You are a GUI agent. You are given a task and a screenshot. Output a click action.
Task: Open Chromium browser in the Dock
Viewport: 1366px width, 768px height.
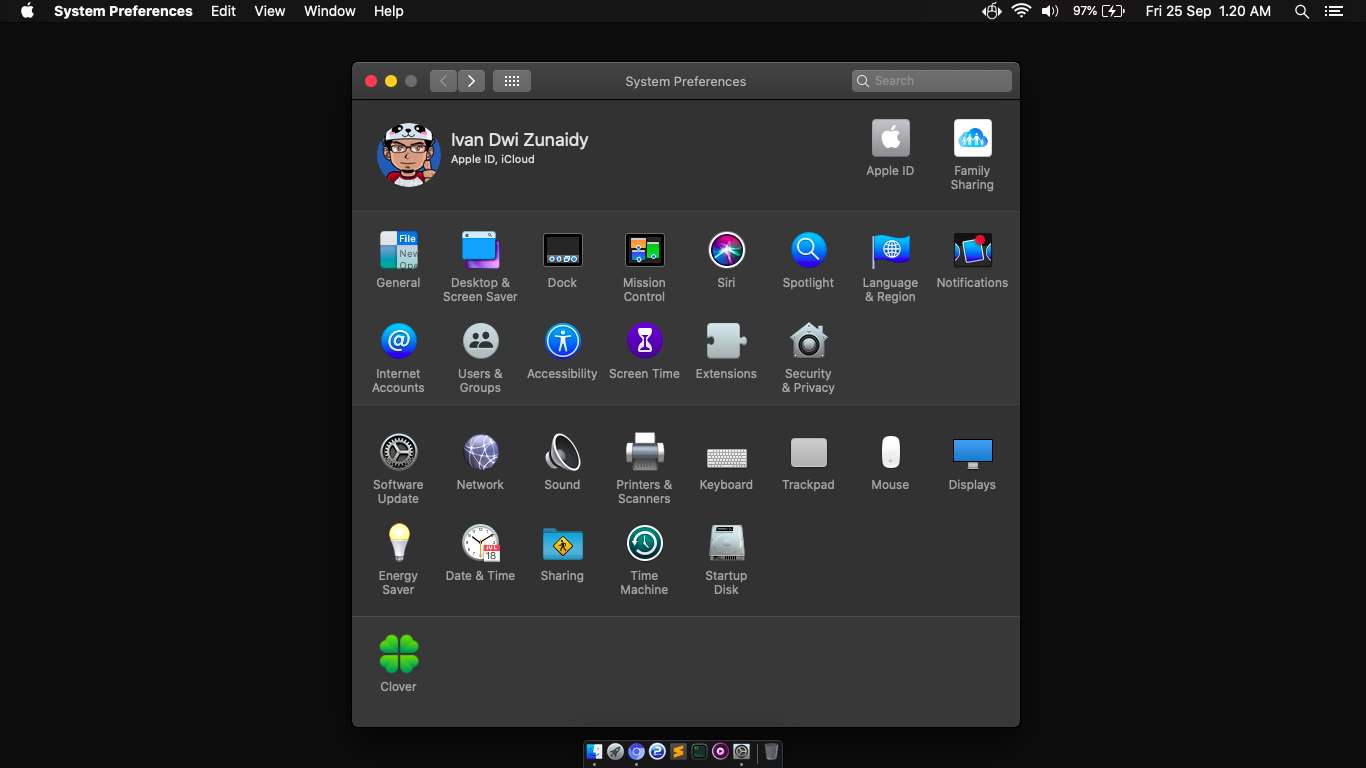pos(636,751)
